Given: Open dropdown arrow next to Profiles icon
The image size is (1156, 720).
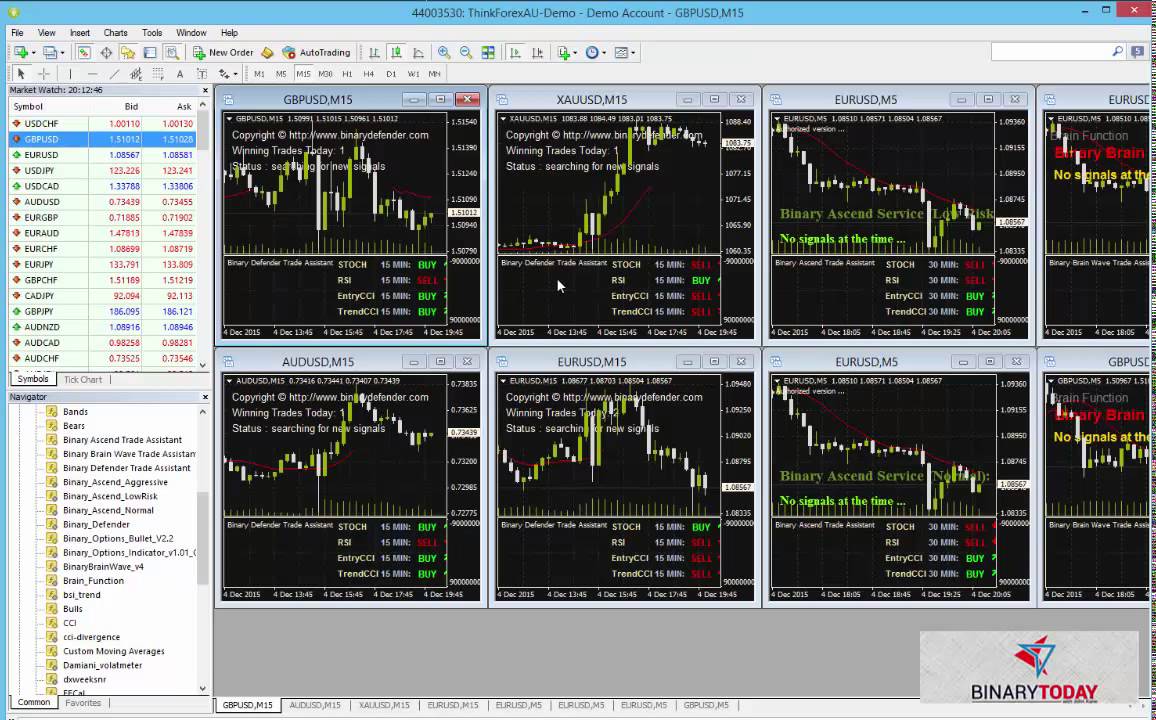Looking at the screenshot, I should pyautogui.click(x=62, y=53).
